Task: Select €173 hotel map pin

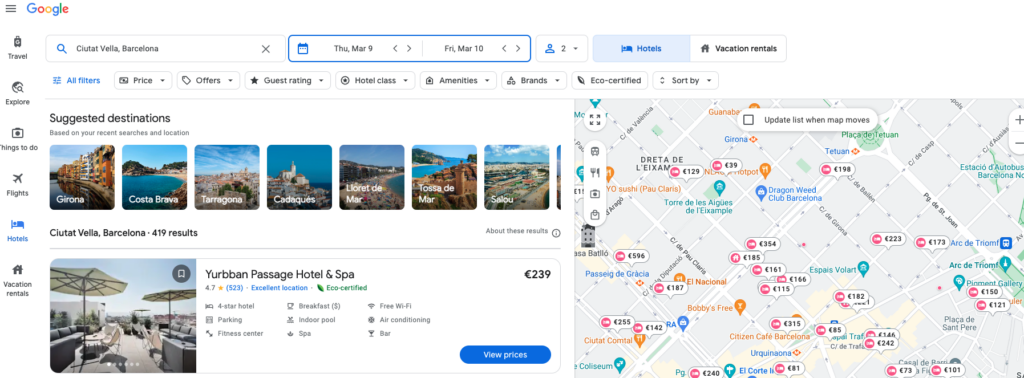Action: (x=931, y=242)
